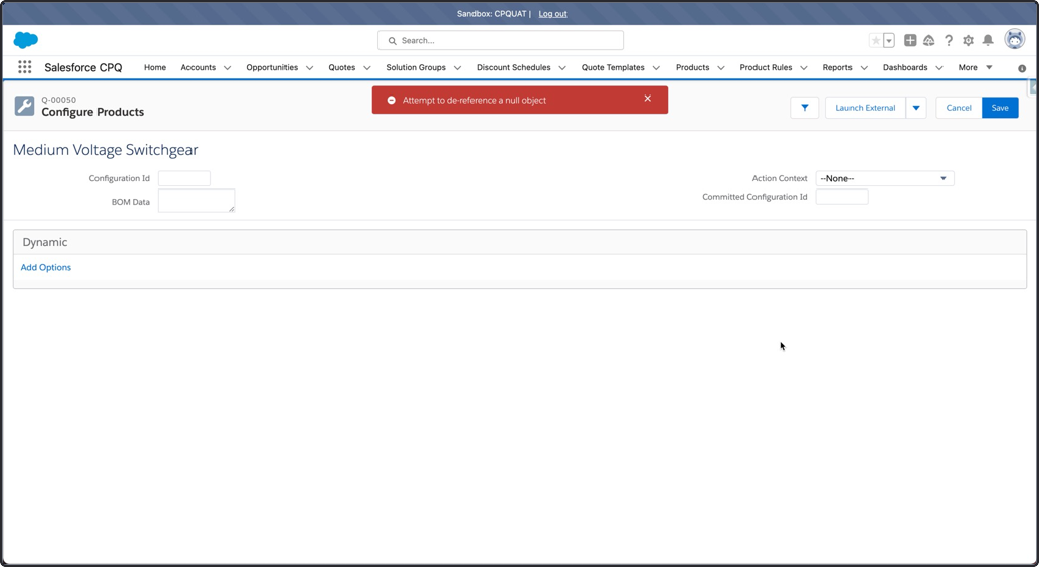The width and height of the screenshot is (1039, 567).
Task: Click the Save button
Action: tap(1000, 108)
